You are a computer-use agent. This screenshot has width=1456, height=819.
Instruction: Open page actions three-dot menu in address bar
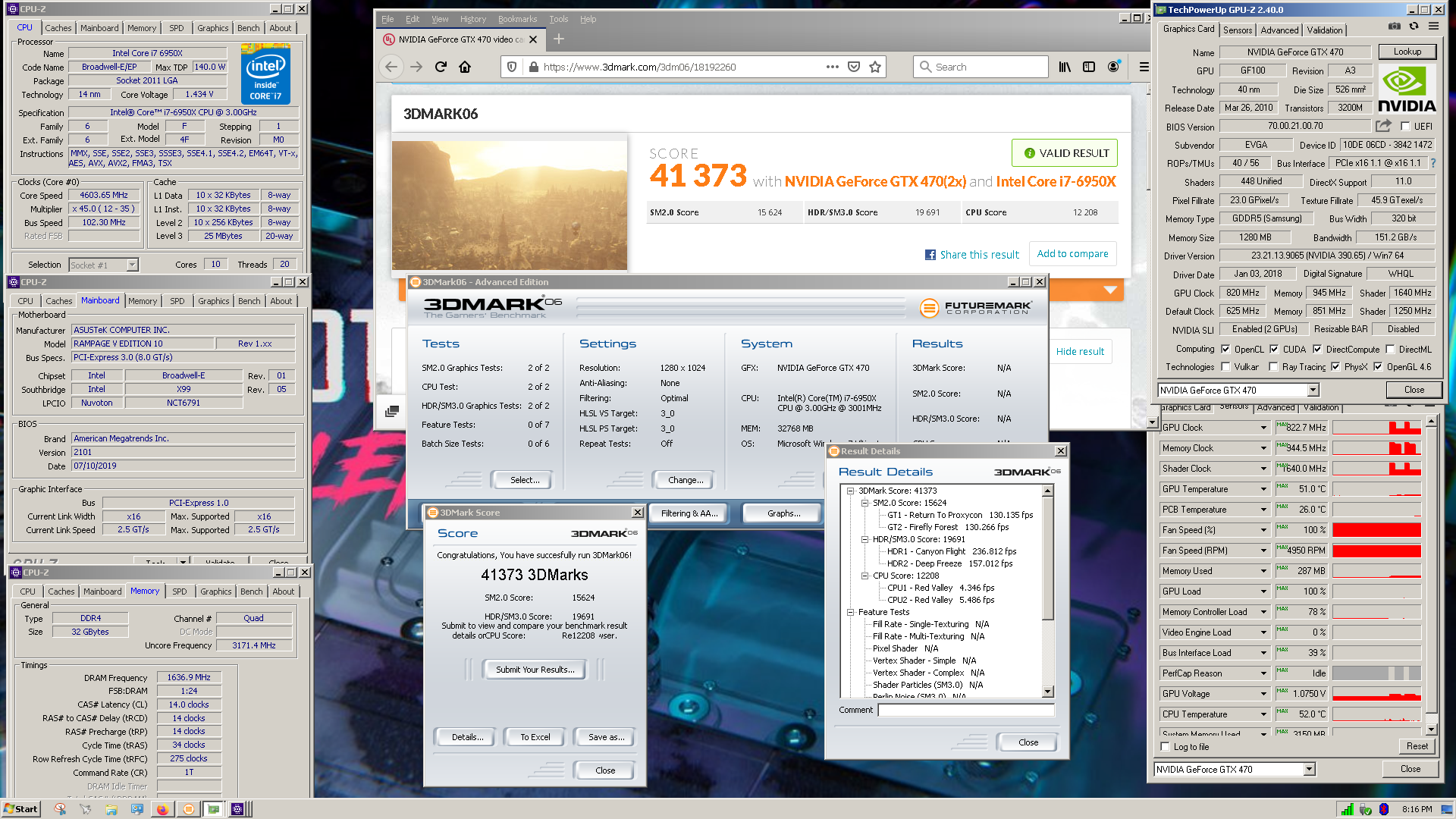[x=833, y=67]
